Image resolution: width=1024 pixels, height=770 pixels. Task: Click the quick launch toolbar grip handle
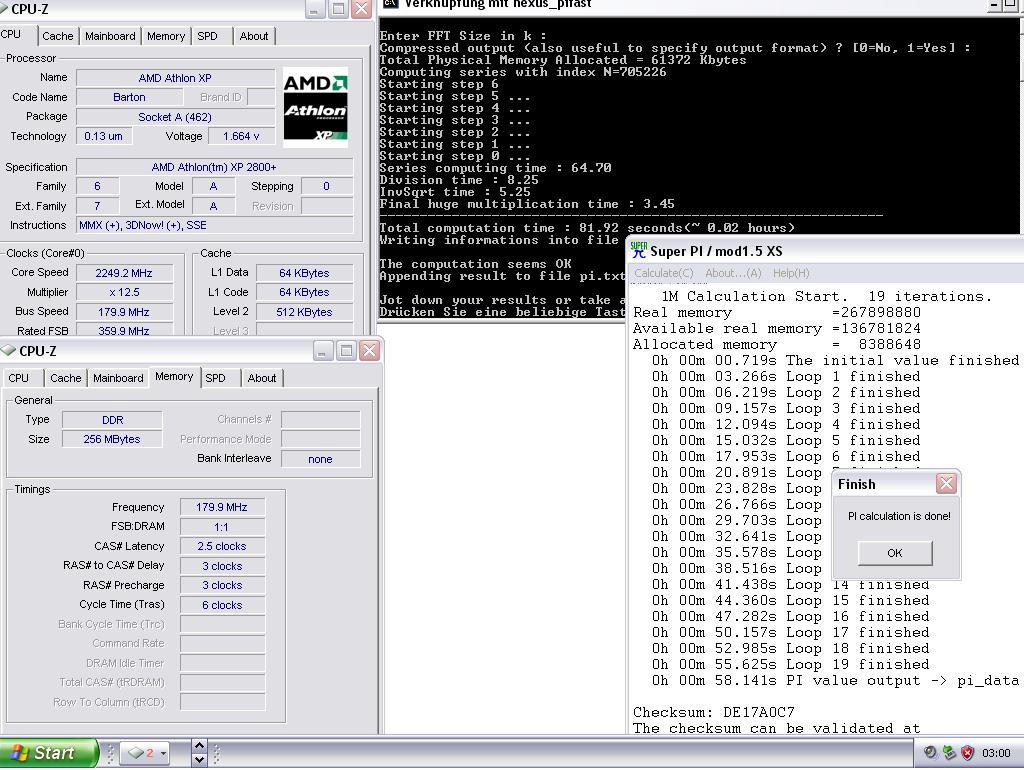[x=110, y=753]
